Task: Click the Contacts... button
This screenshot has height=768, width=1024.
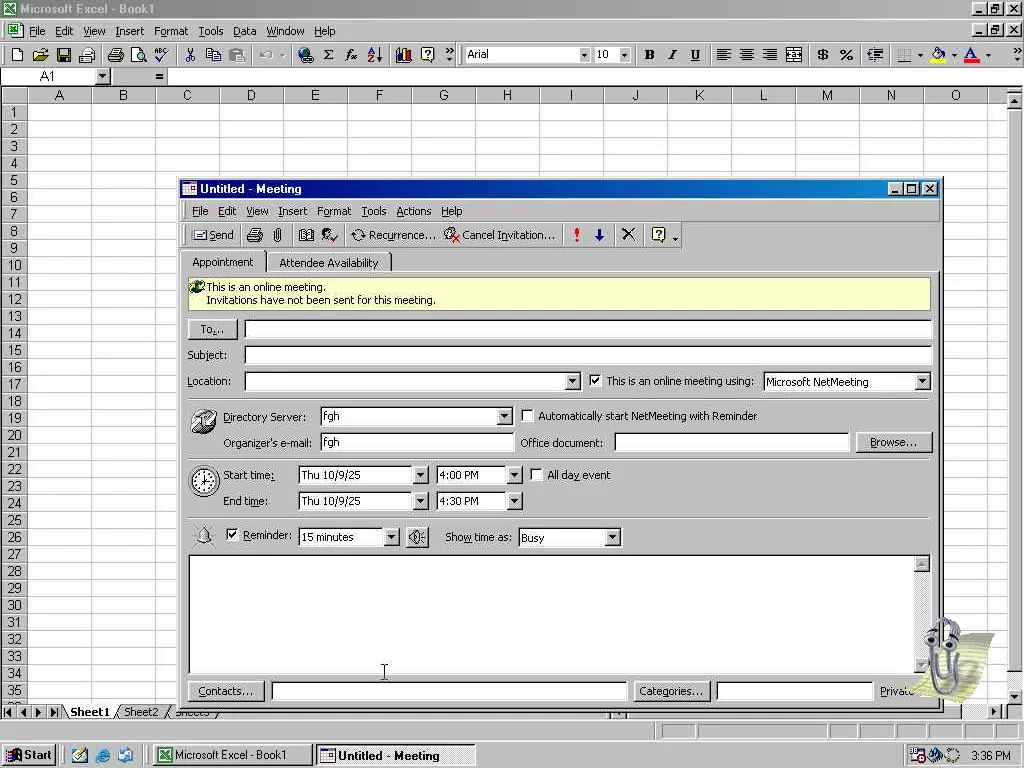Action: pos(226,691)
